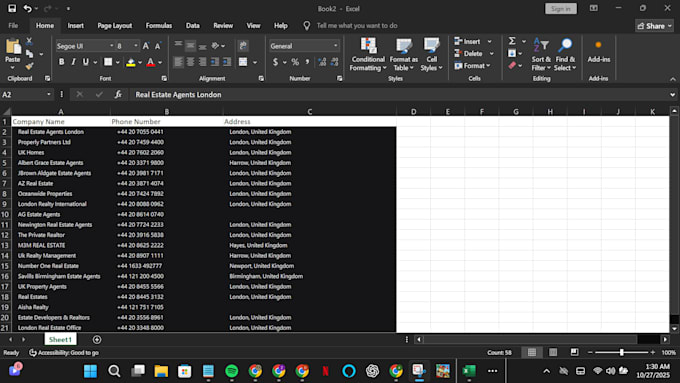Click the red font color swatch

pos(150,62)
